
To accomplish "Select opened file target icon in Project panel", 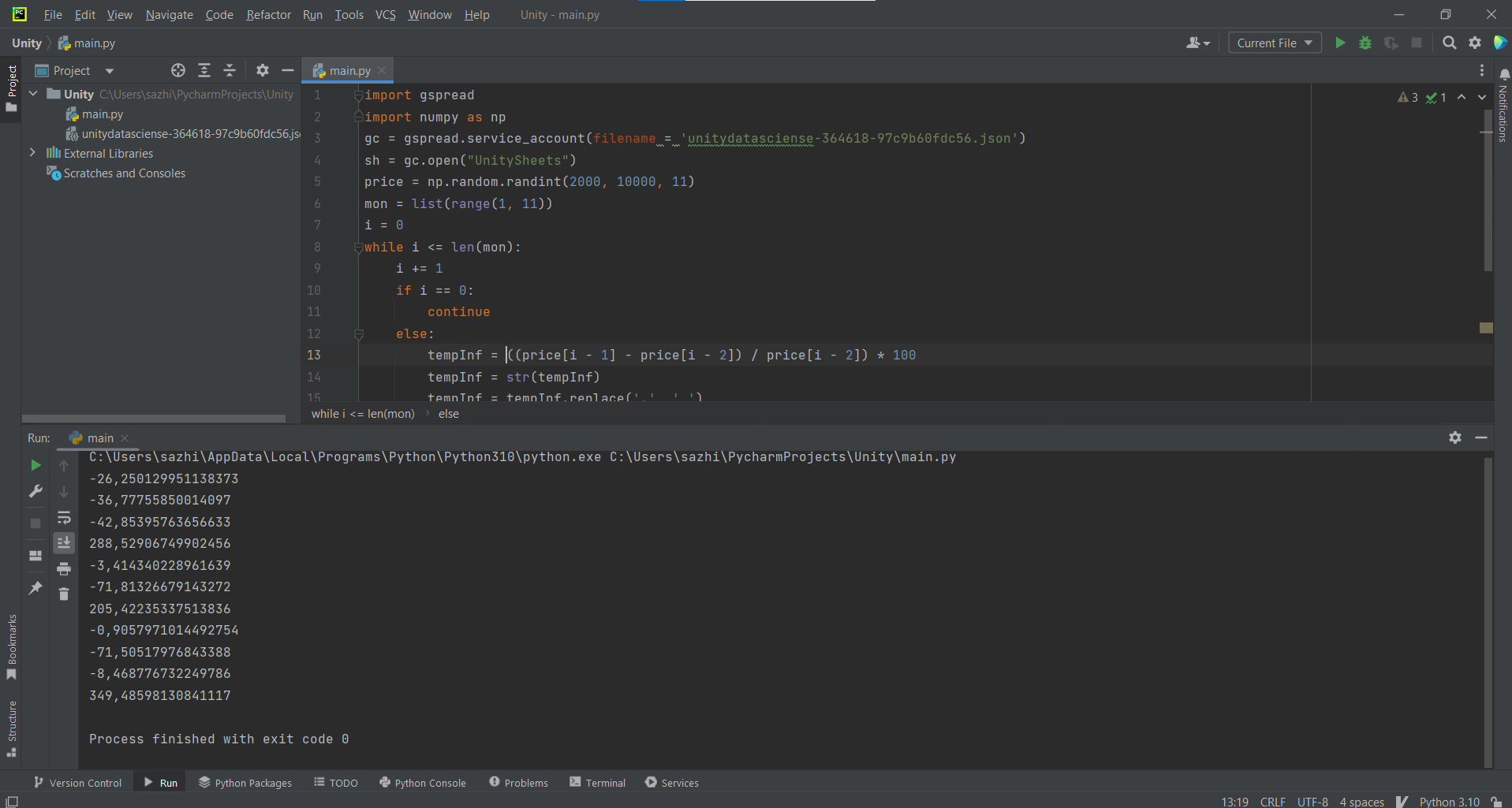I will click(178, 70).
